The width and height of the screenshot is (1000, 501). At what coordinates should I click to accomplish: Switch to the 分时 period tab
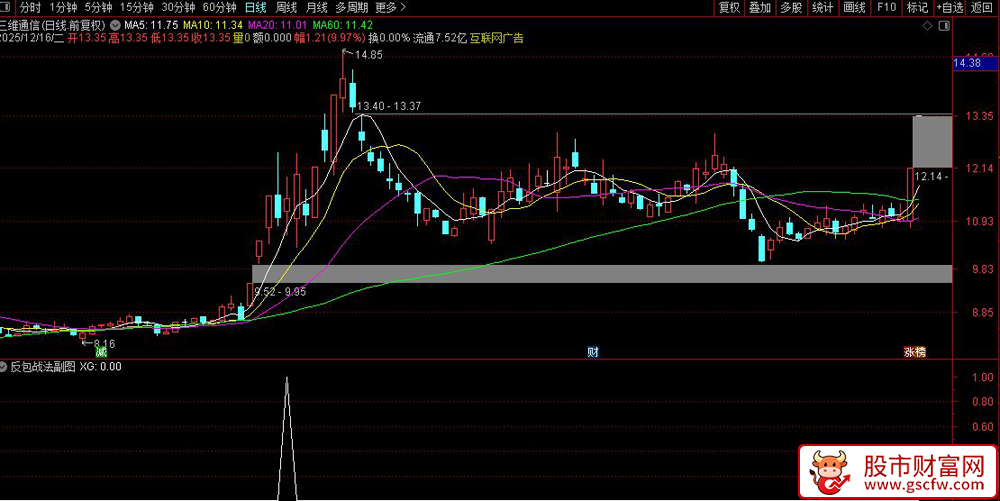coord(30,8)
